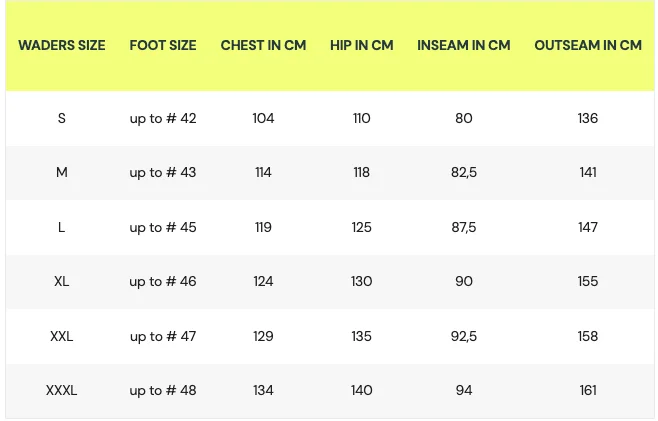Image resolution: width=658 pixels, height=421 pixels.
Task: Click inseam value 82,5
Action: (x=464, y=173)
